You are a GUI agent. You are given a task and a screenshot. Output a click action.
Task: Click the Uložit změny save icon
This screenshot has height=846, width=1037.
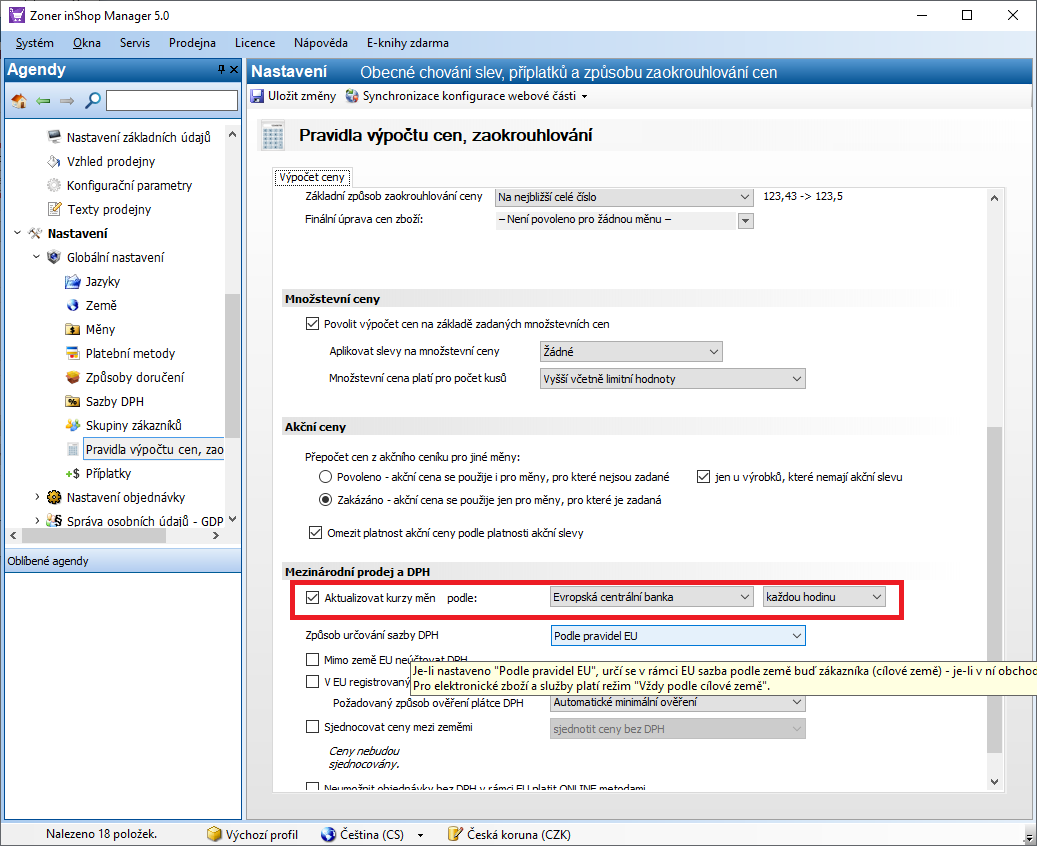(257, 96)
